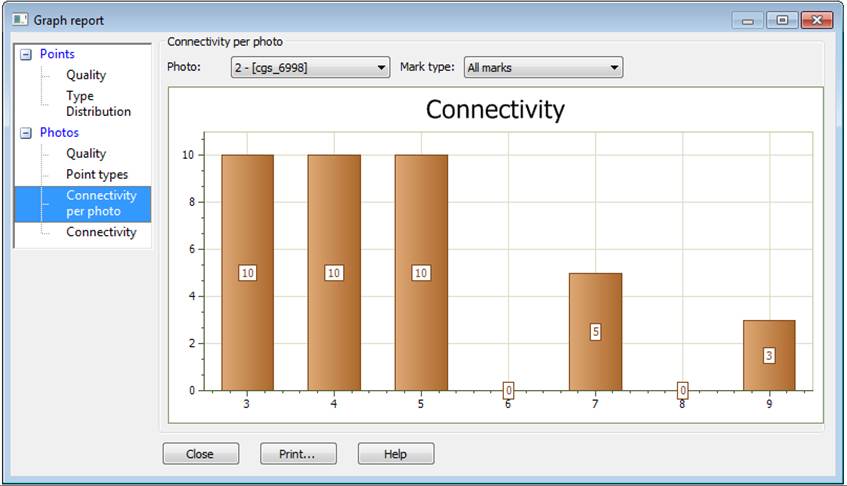The height and width of the screenshot is (486, 847).
Task: Open Type Distribution under Points
Action: click(x=98, y=104)
